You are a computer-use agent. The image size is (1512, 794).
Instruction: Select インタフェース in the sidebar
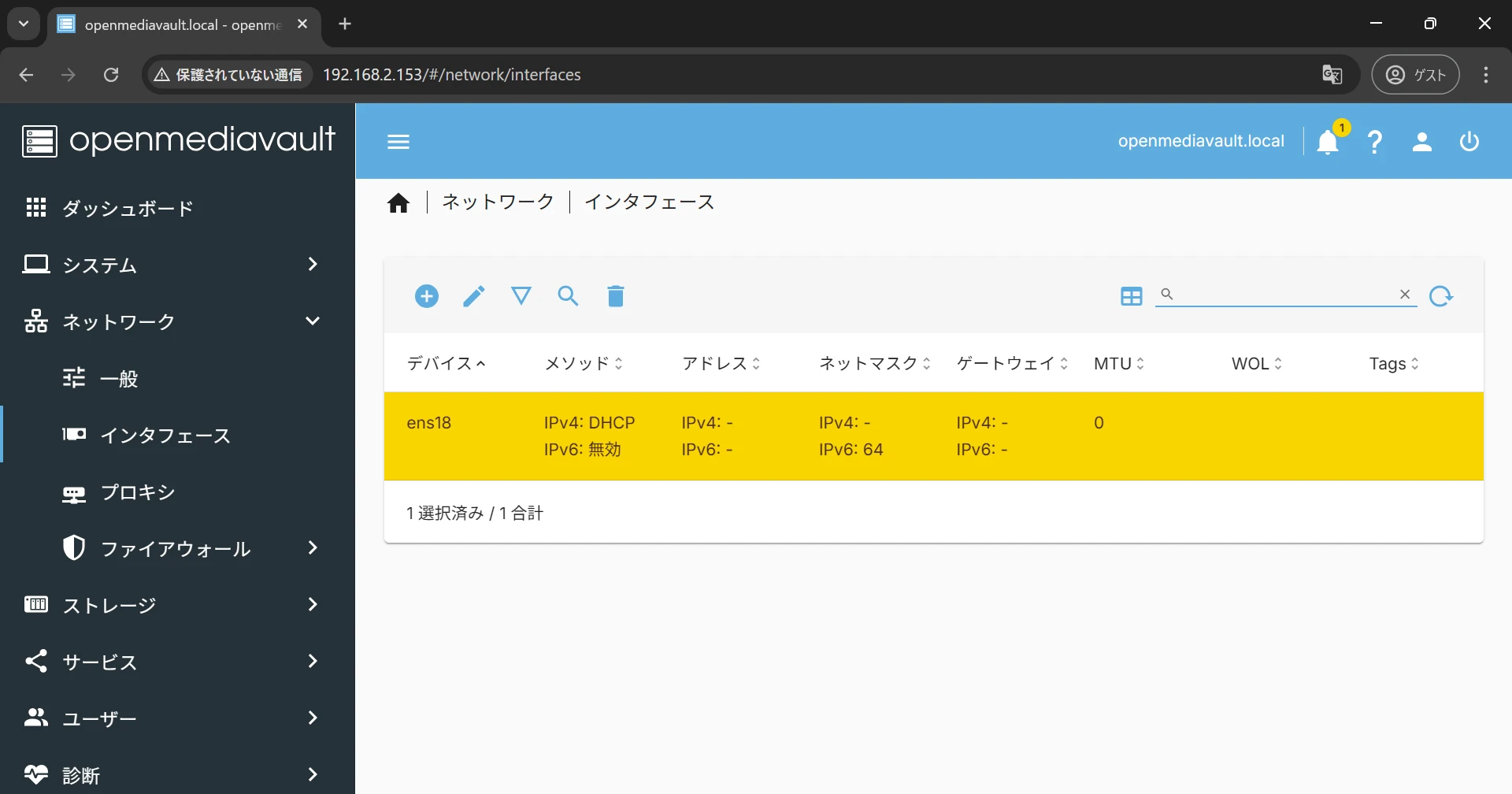177,435
